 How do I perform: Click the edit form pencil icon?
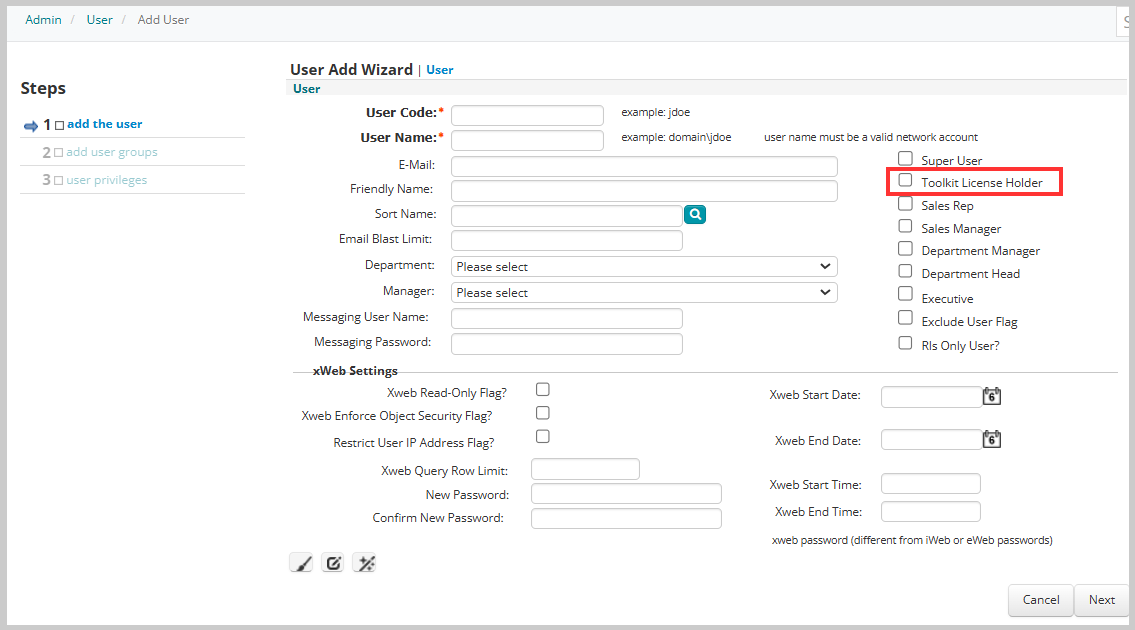pyautogui.click(x=333, y=563)
